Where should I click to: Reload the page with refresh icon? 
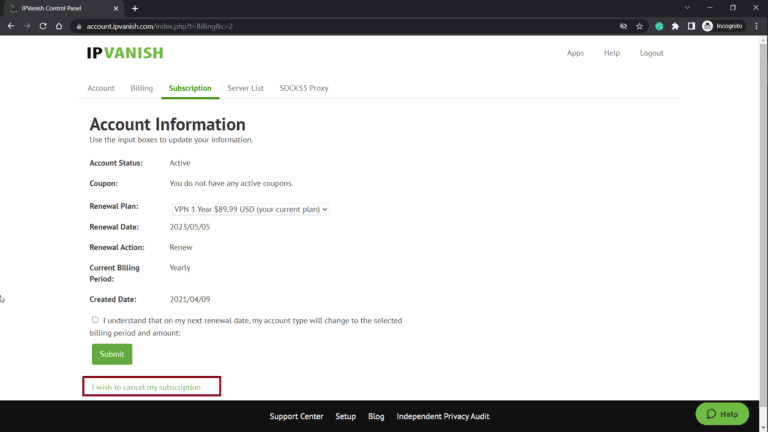tap(43, 26)
